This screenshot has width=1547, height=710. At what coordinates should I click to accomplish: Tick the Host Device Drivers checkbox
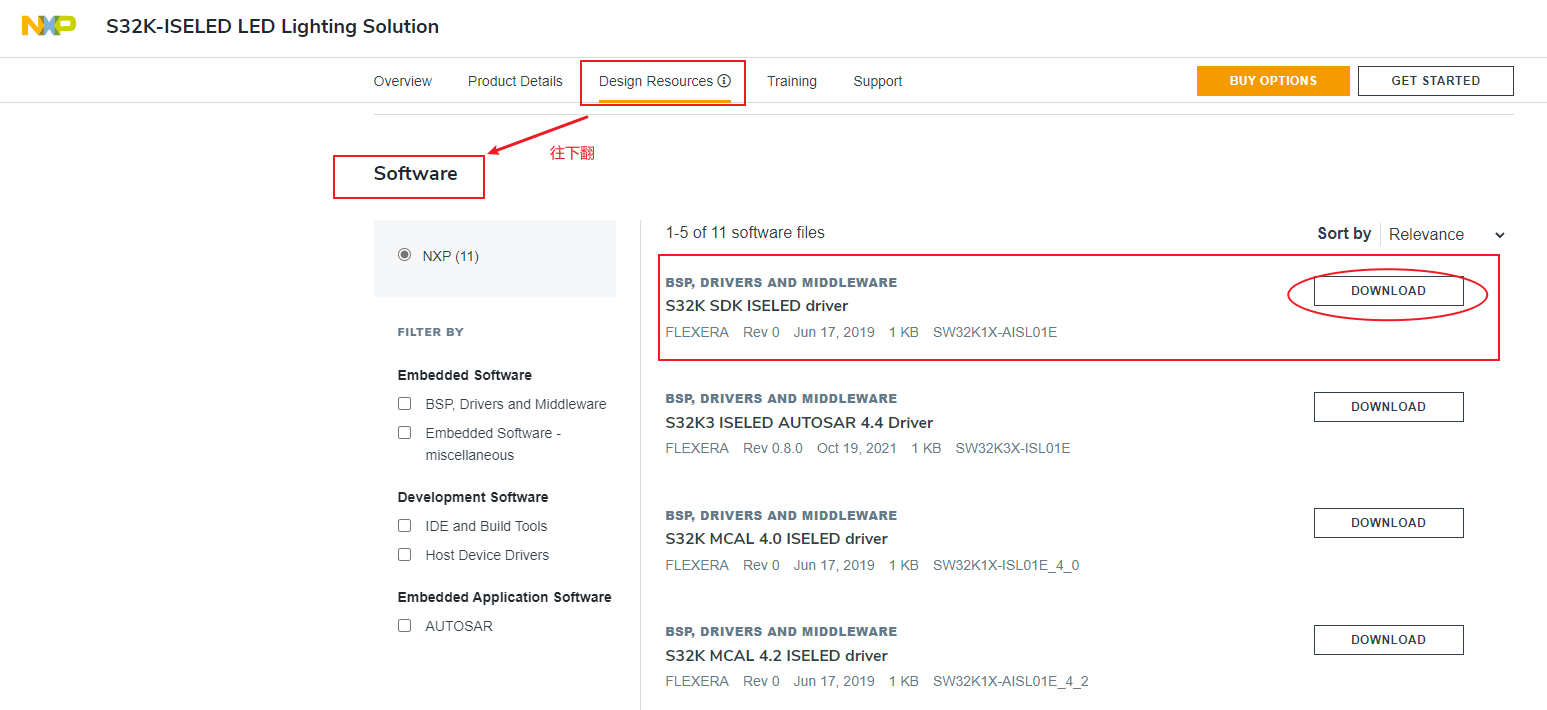[405, 555]
